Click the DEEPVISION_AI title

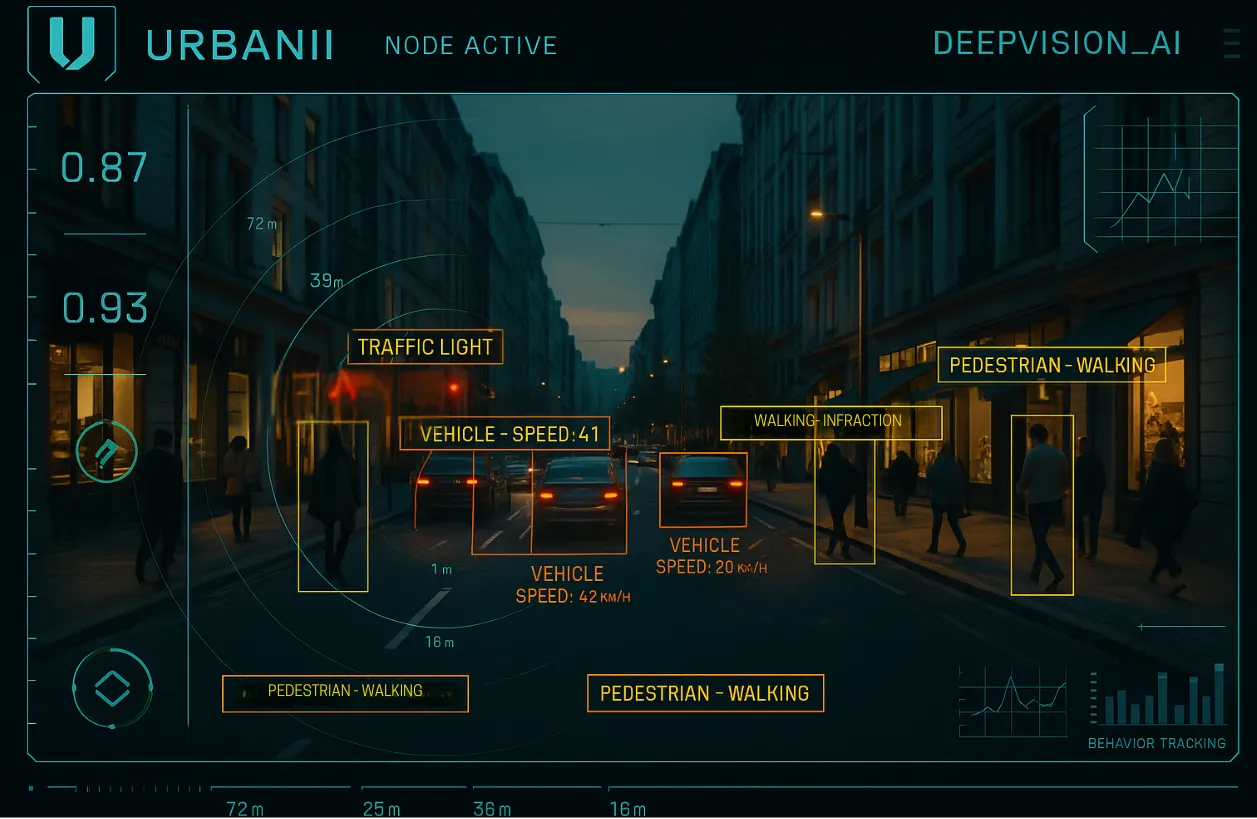(x=1057, y=43)
